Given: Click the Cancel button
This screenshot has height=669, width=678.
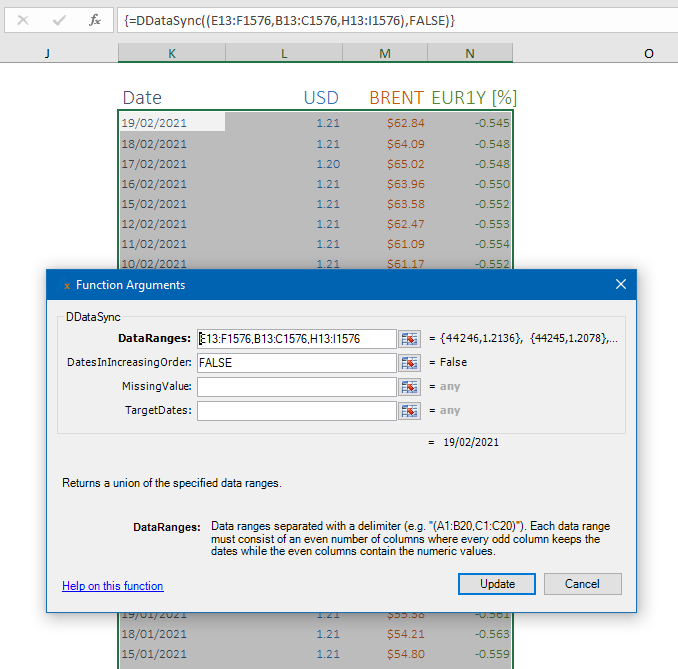Looking at the screenshot, I should pos(582,584).
